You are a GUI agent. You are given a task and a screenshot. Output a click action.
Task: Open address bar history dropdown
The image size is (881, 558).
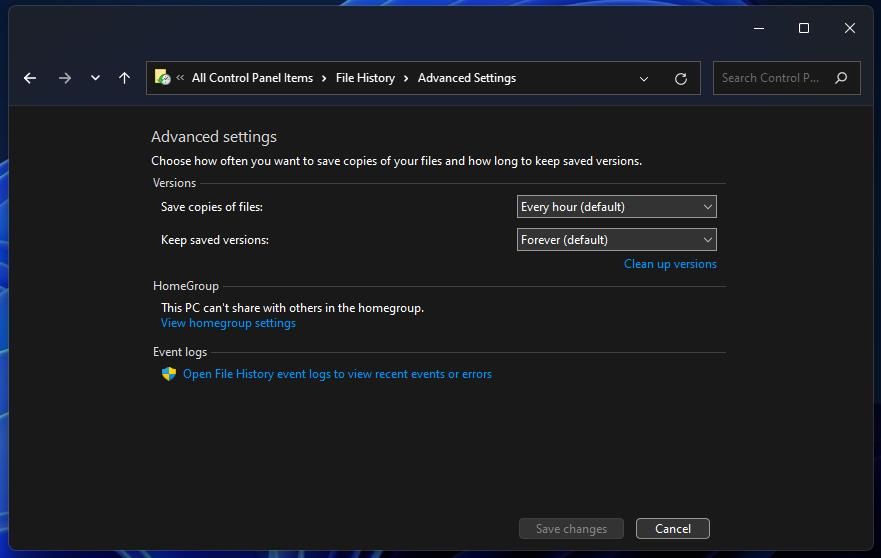(x=644, y=79)
